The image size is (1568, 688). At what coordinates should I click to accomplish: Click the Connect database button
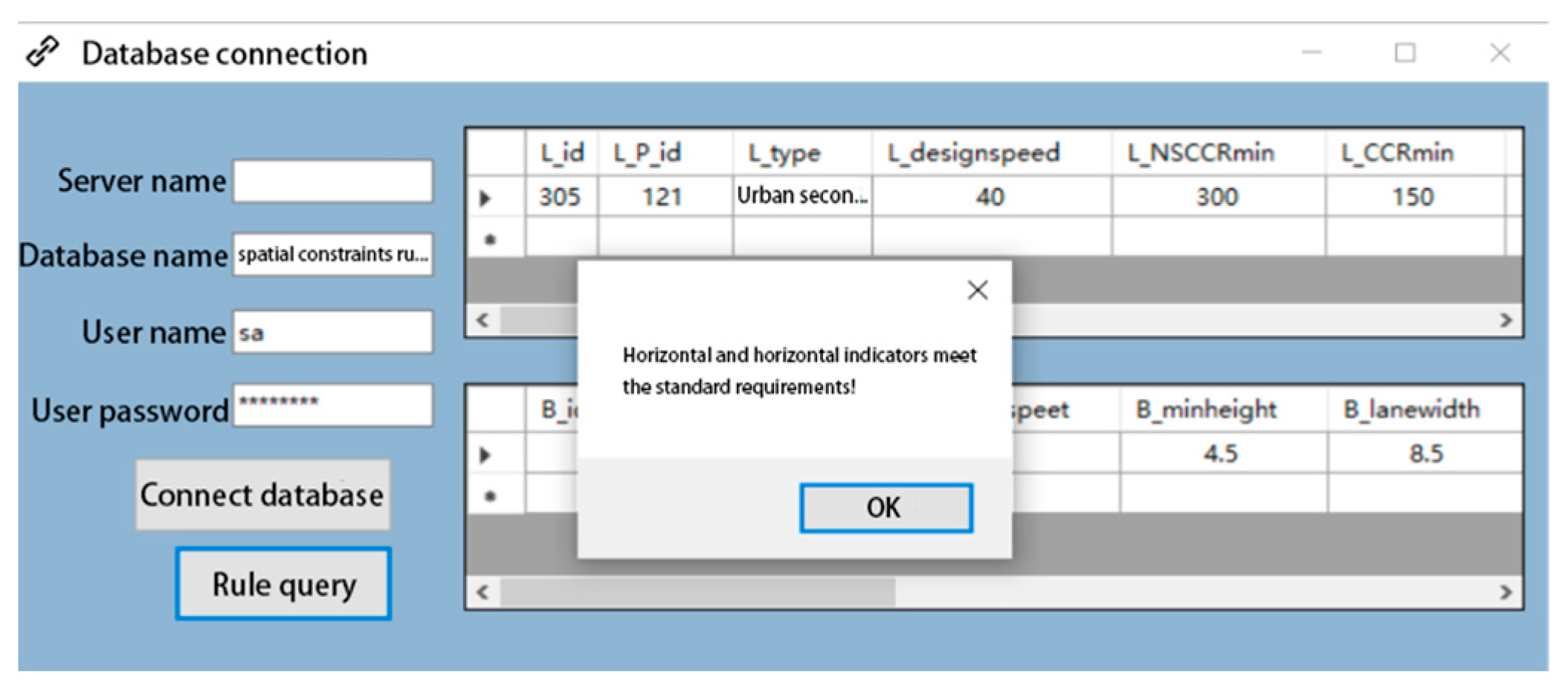(x=262, y=495)
